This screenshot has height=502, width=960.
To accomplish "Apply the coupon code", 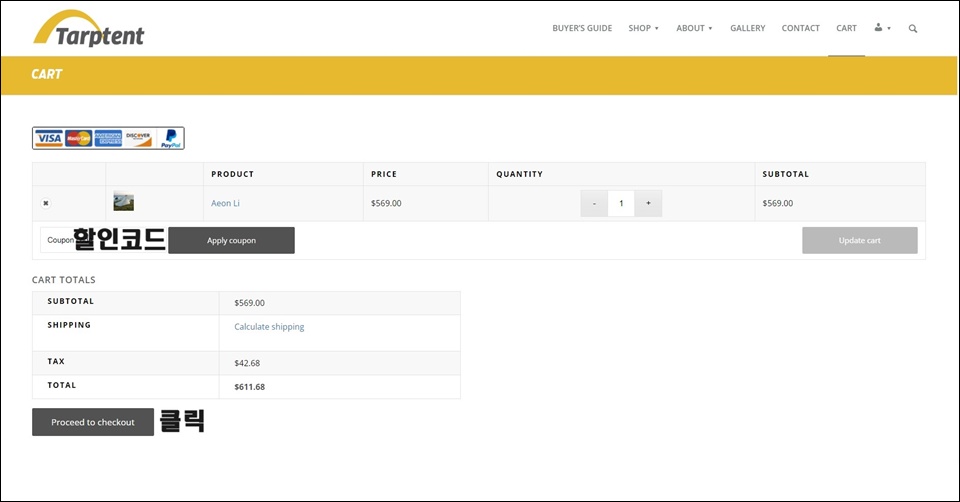I will 231,240.
